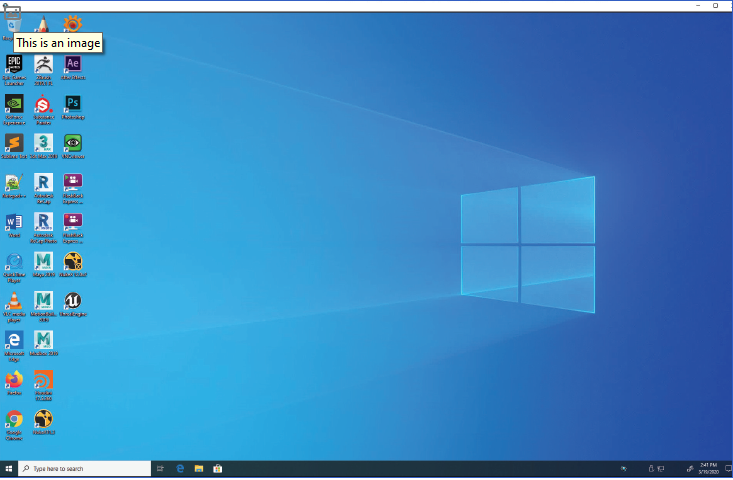Open the Recycle Bin desktop icon
Image resolution: width=733 pixels, height=480 pixels.
(x=14, y=24)
